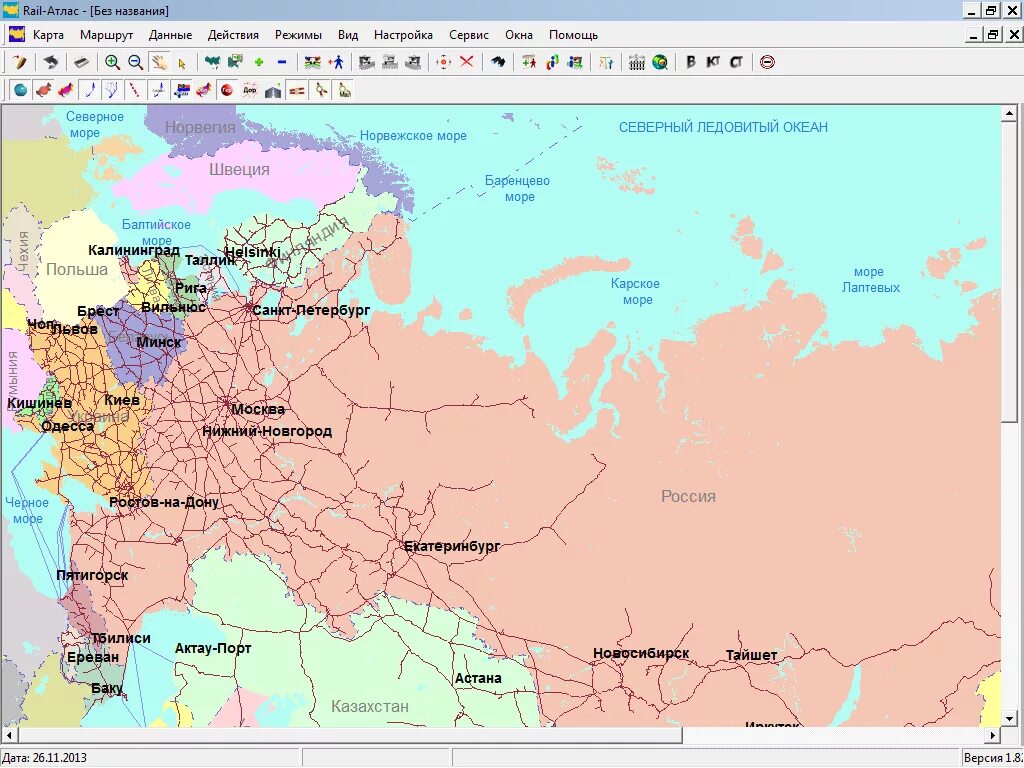Click the zoom out magnifier icon
Screen dimensions: 1024x768
[x=135, y=62]
